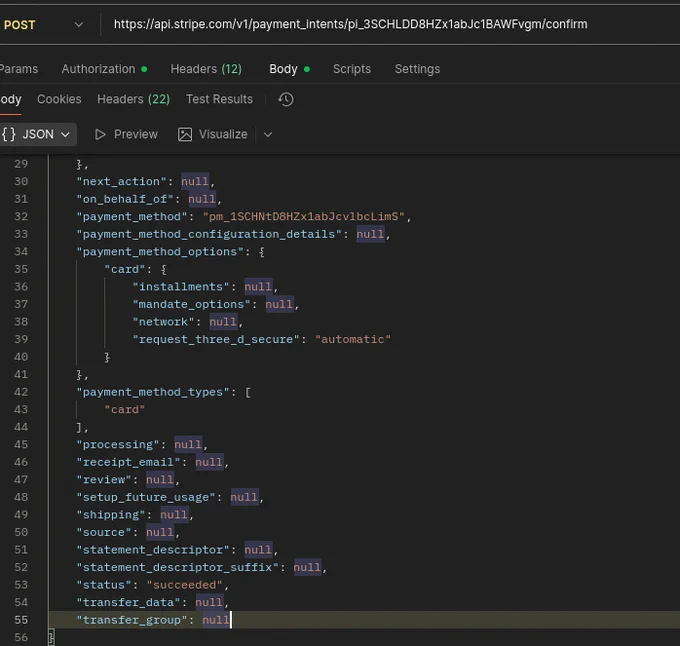
Task: Click the "installments" key
Action: click(x=180, y=287)
